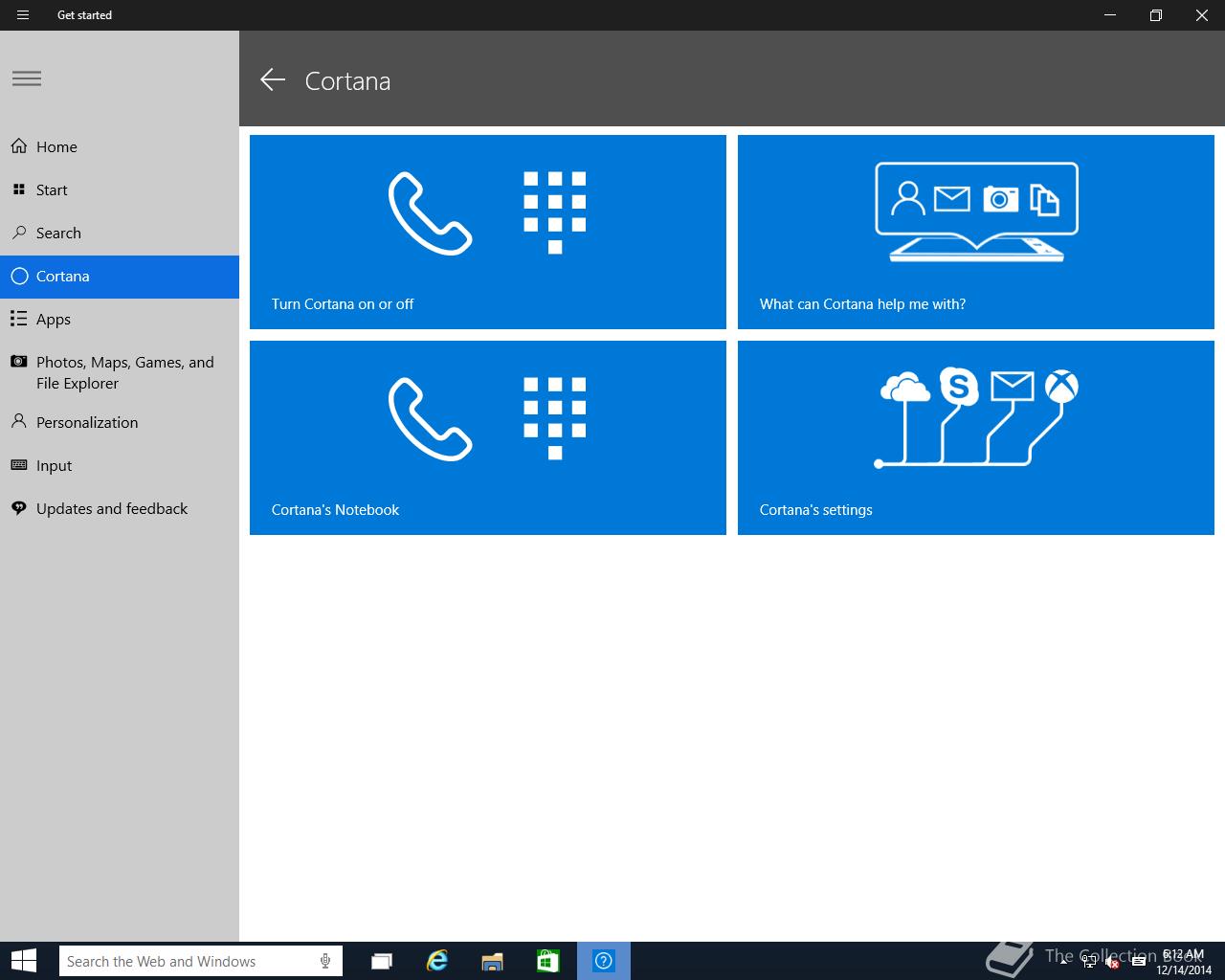Open the Home section
1225x980 pixels.
[x=120, y=146]
